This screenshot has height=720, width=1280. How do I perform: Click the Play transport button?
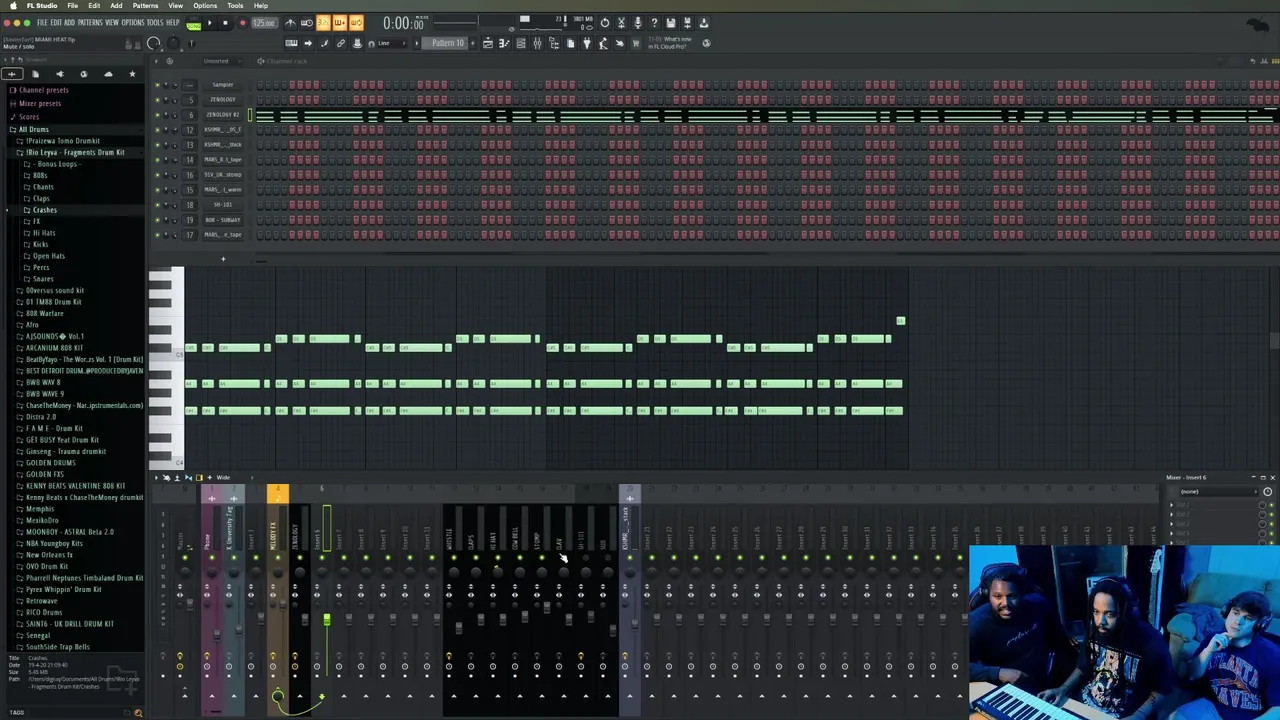pos(210,23)
